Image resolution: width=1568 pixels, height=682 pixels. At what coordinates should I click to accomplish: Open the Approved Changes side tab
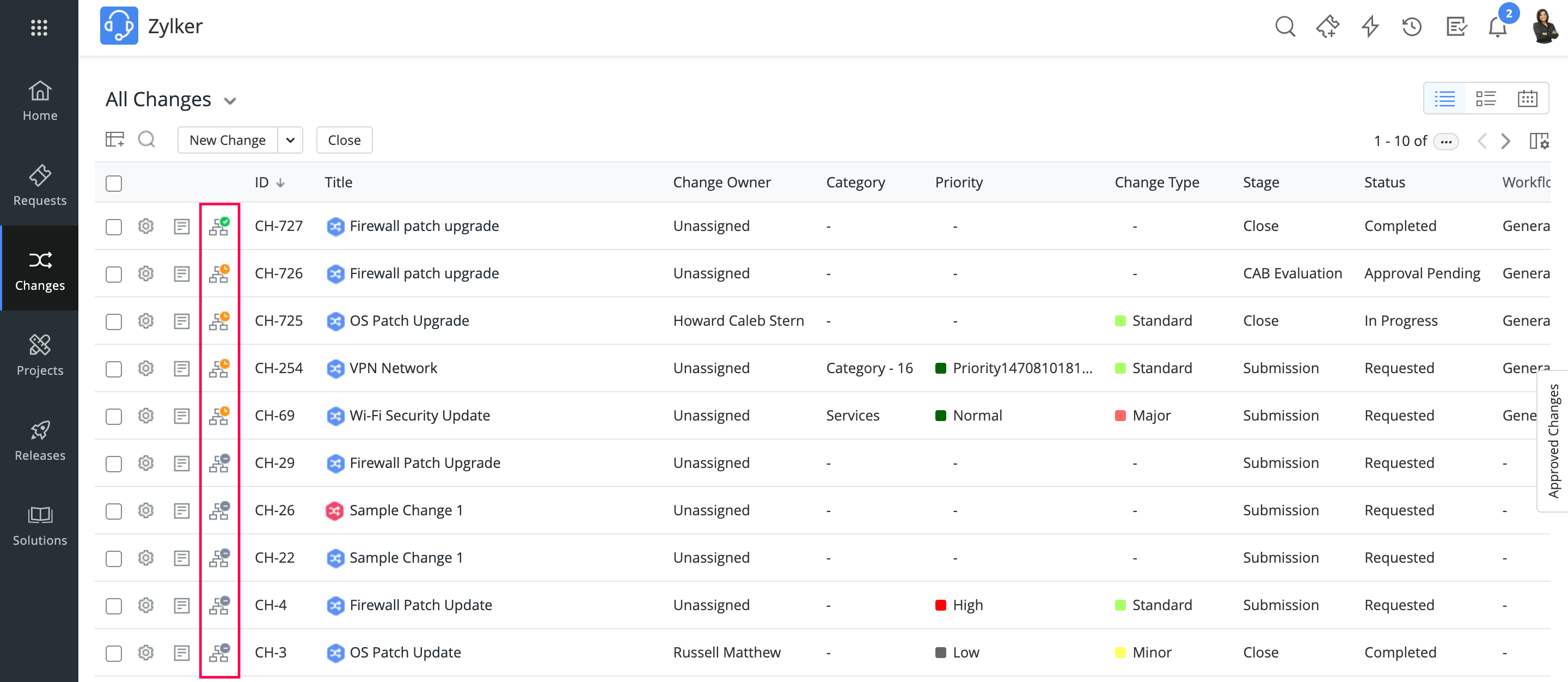click(1553, 441)
